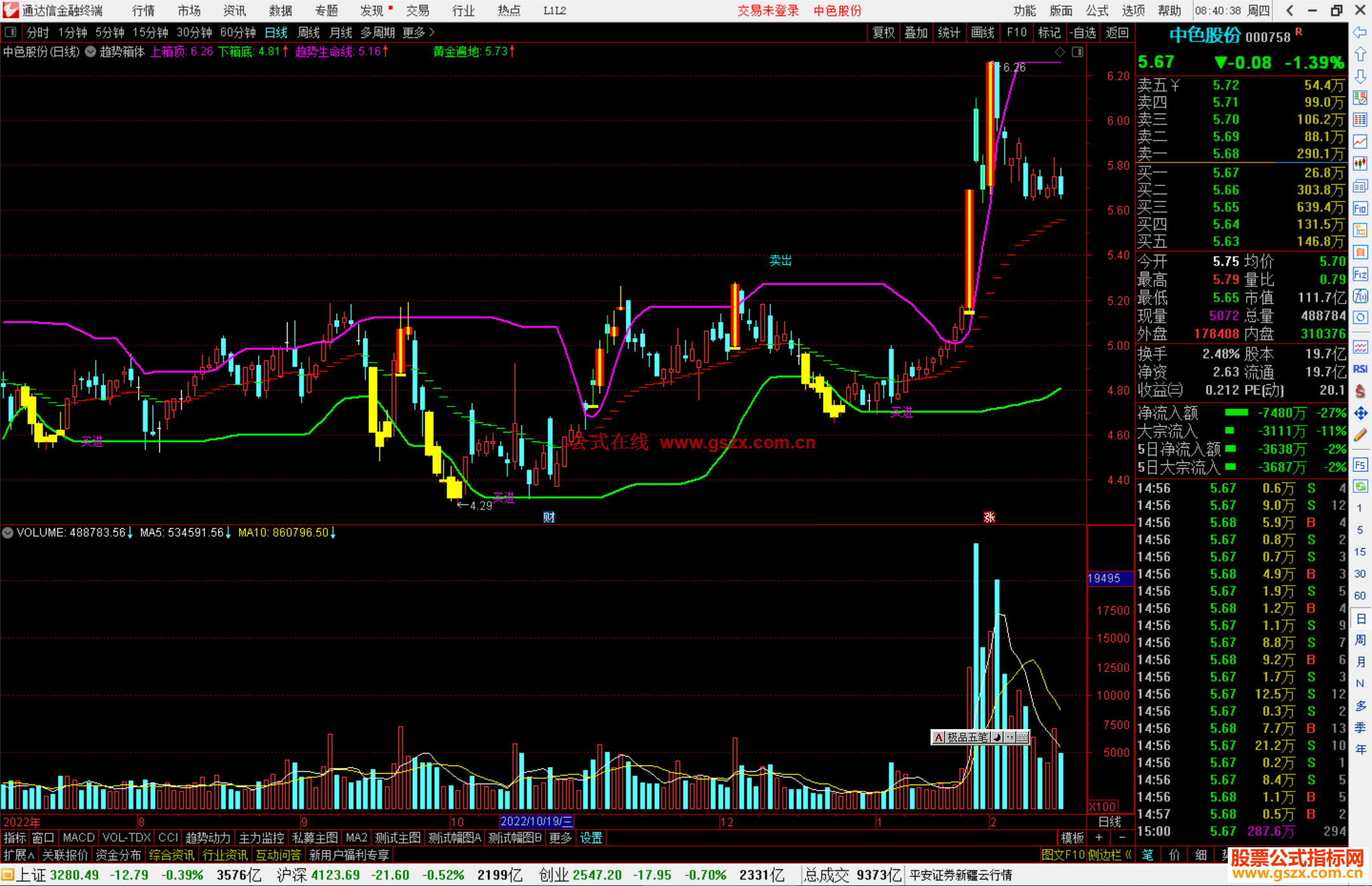Click the panel layout icon left of 分时
1372x886 pixels.
[11, 32]
